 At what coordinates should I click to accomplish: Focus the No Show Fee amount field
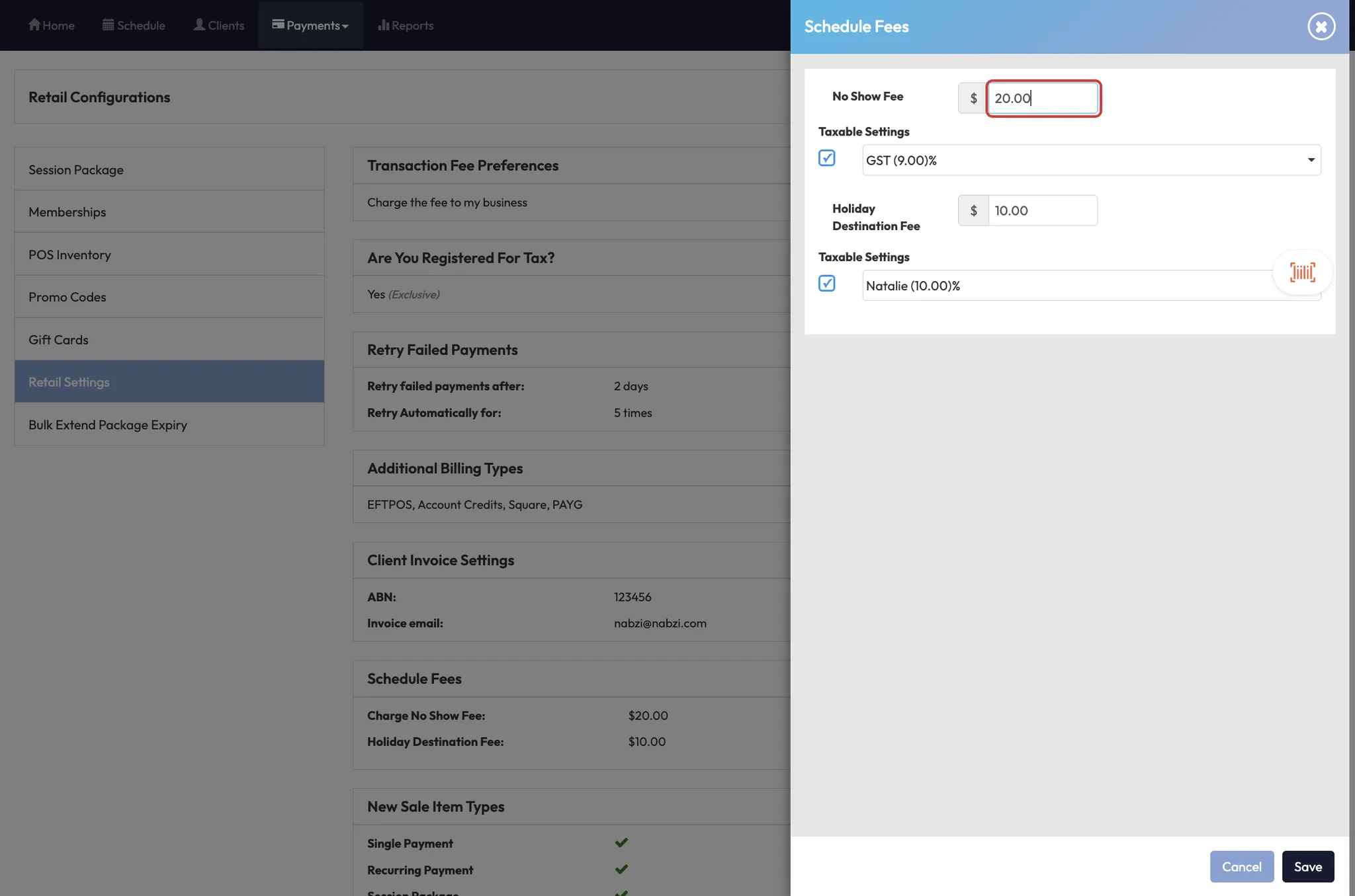pos(1042,98)
